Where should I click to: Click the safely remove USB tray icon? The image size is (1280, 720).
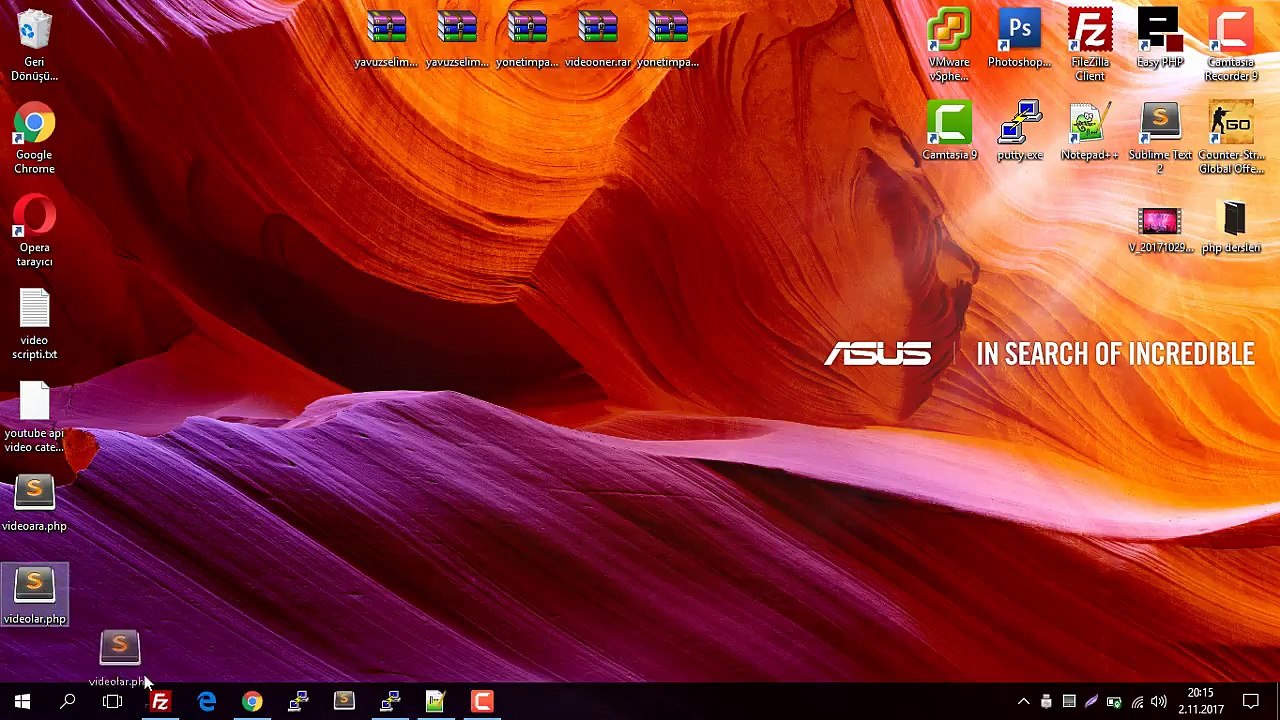1046,702
